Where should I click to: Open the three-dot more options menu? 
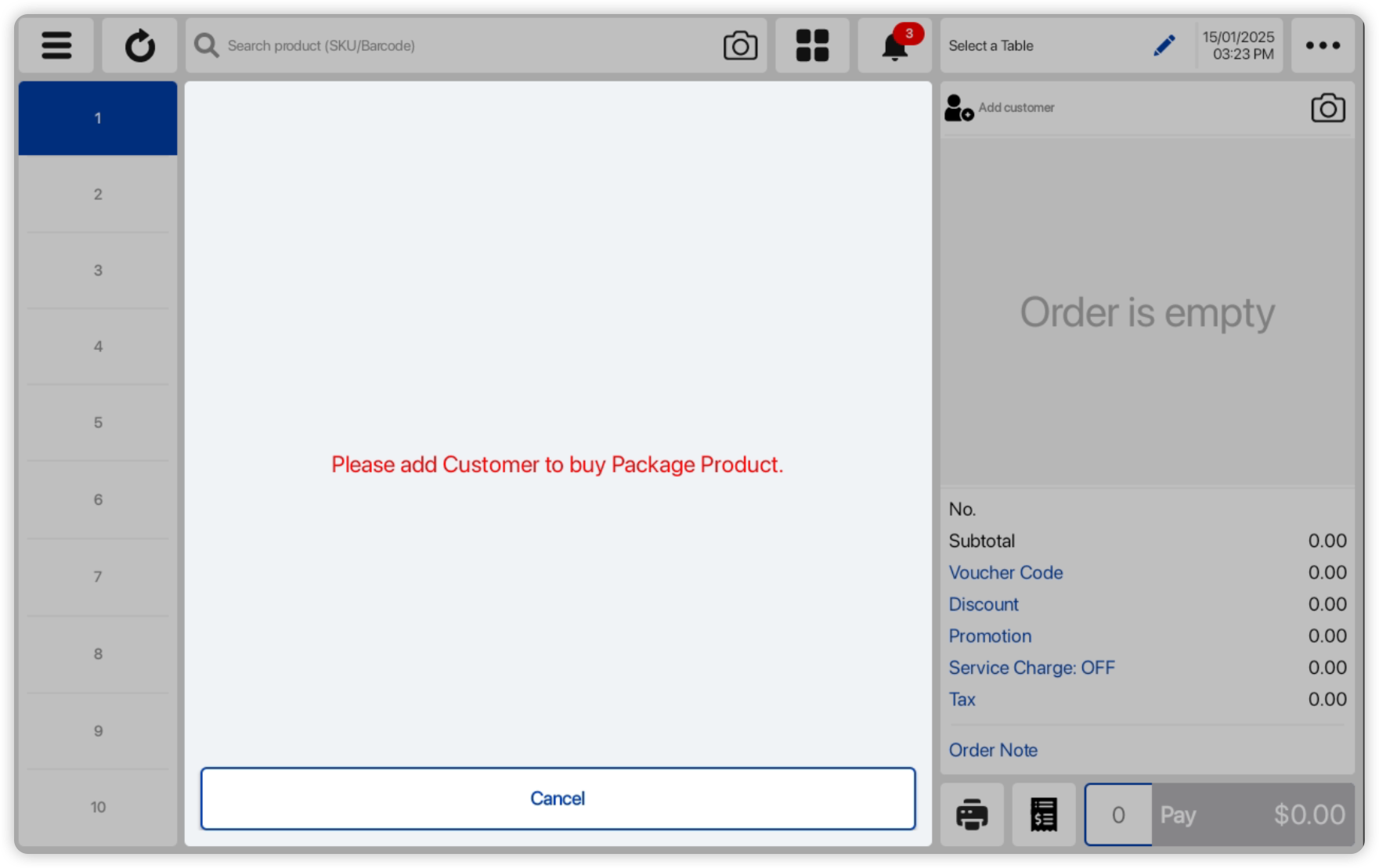pos(1323,45)
